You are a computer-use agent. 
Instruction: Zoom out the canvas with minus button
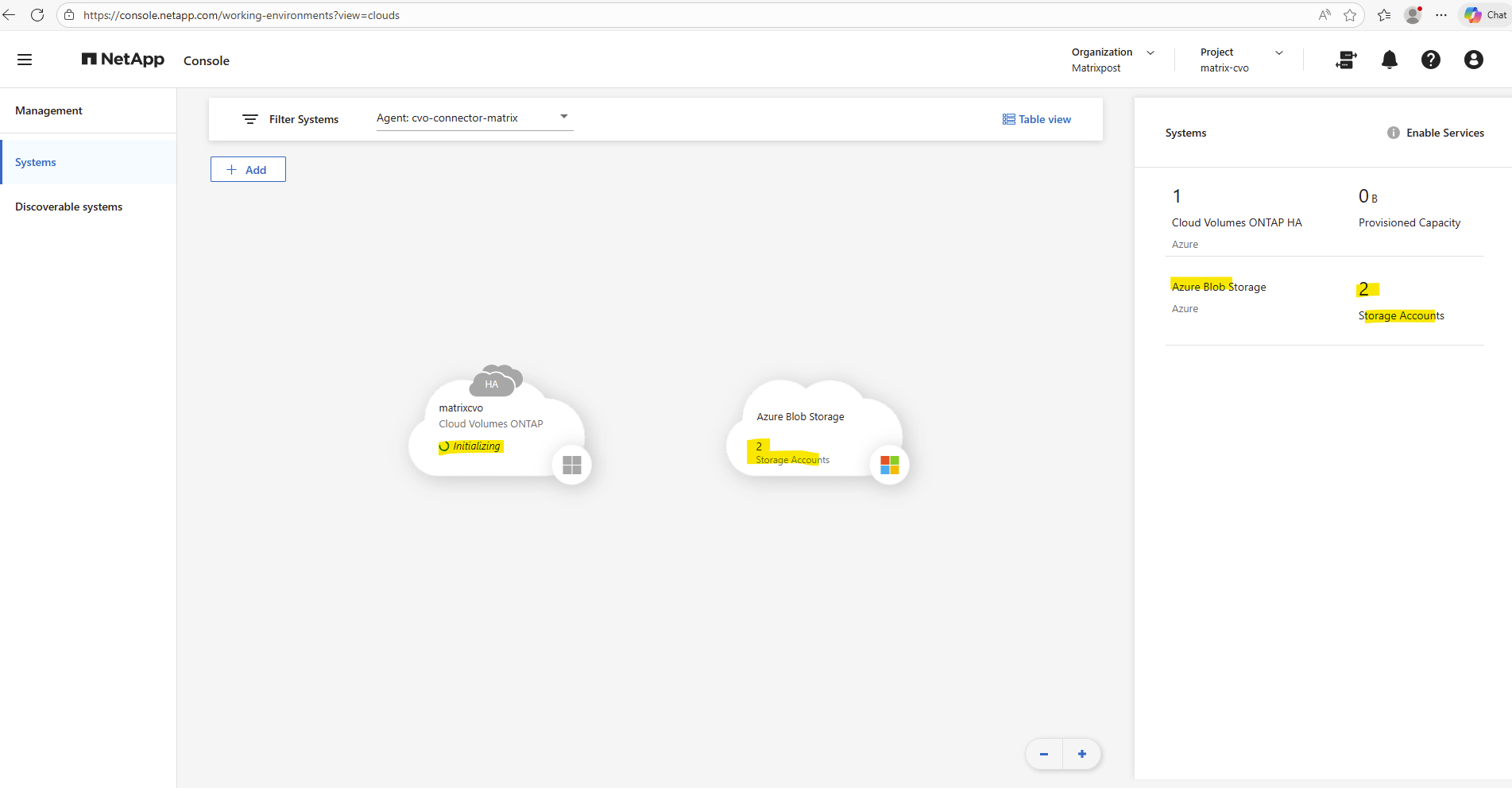coord(1044,754)
